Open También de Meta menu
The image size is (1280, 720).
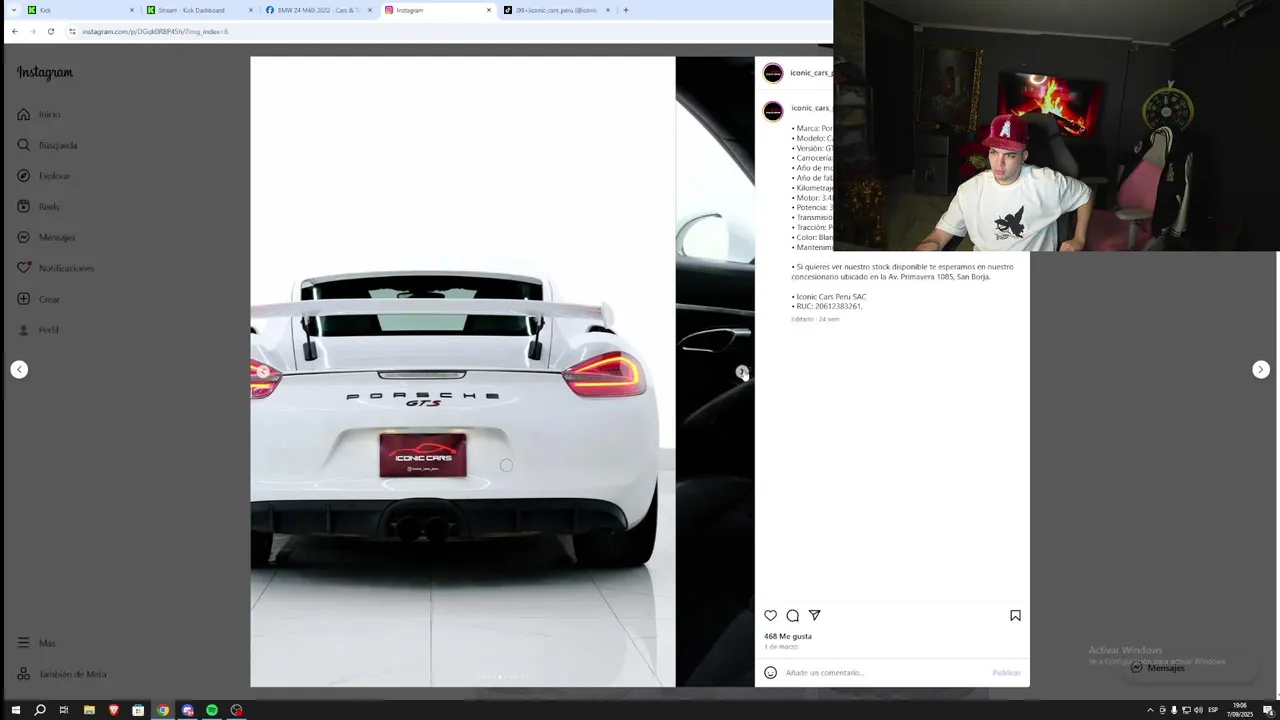(61, 674)
